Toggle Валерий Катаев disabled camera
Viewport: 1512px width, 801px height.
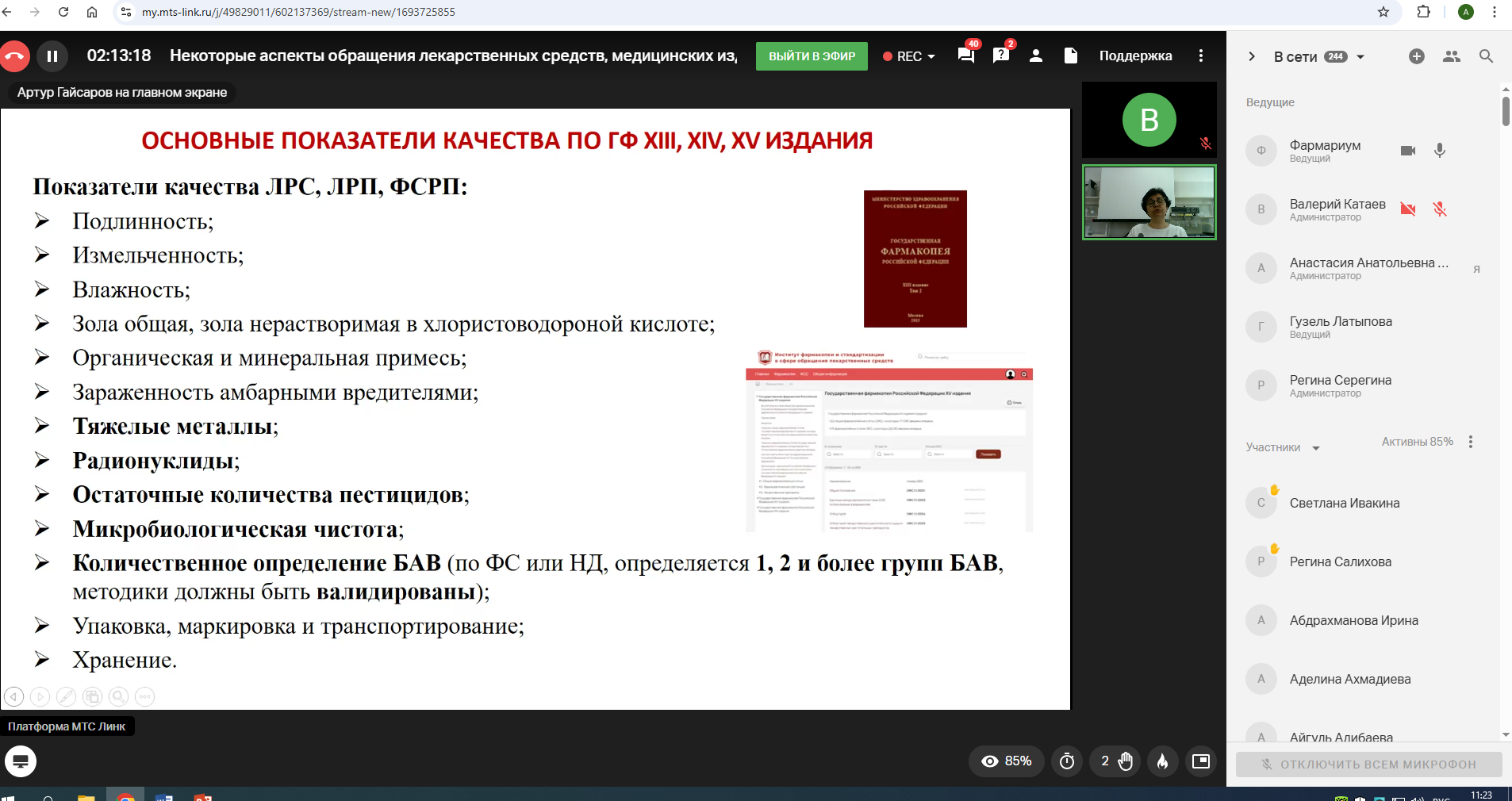1408,209
